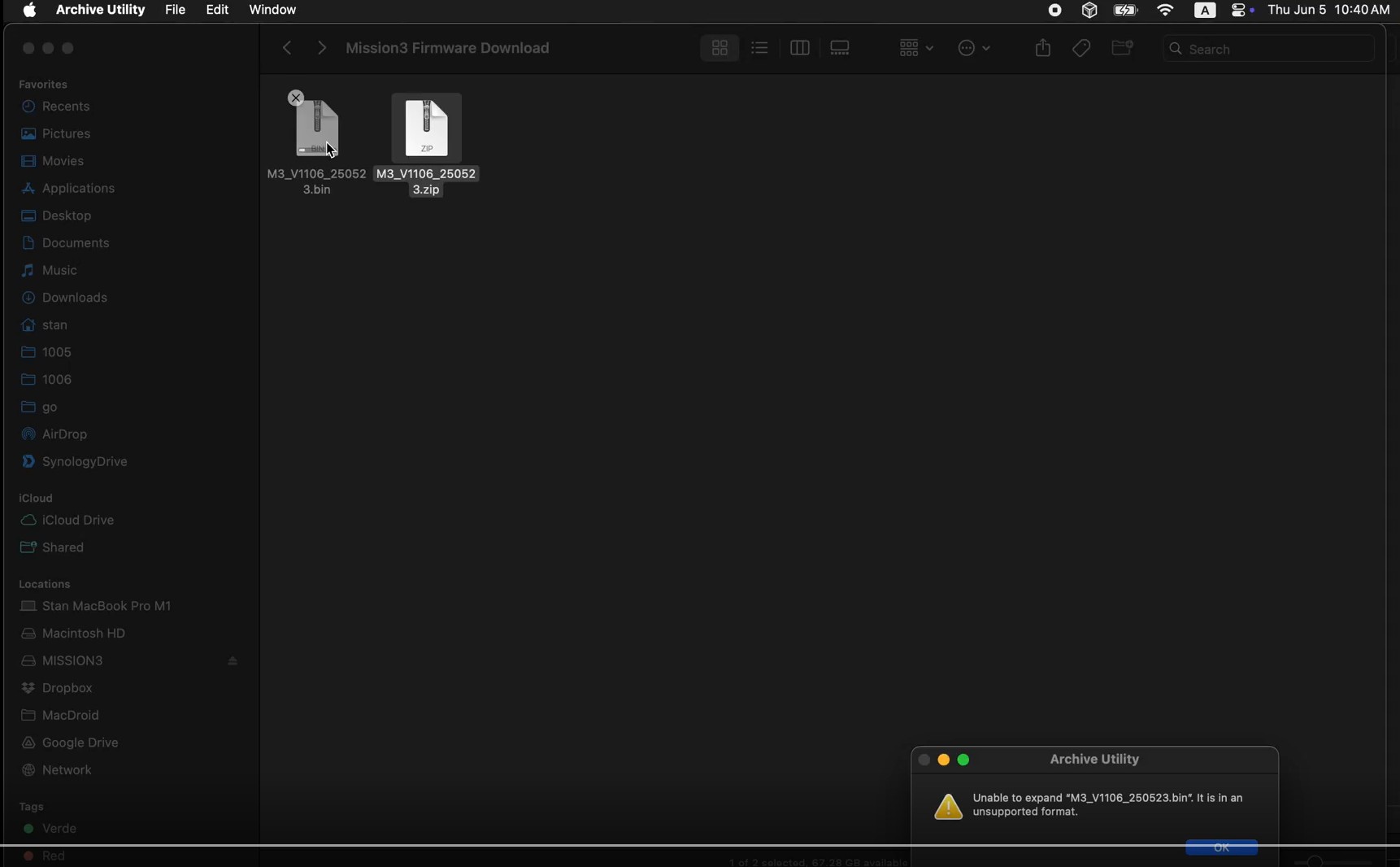Click the Finder search field
Image resolution: width=1400 pixels, height=867 pixels.
point(1268,50)
